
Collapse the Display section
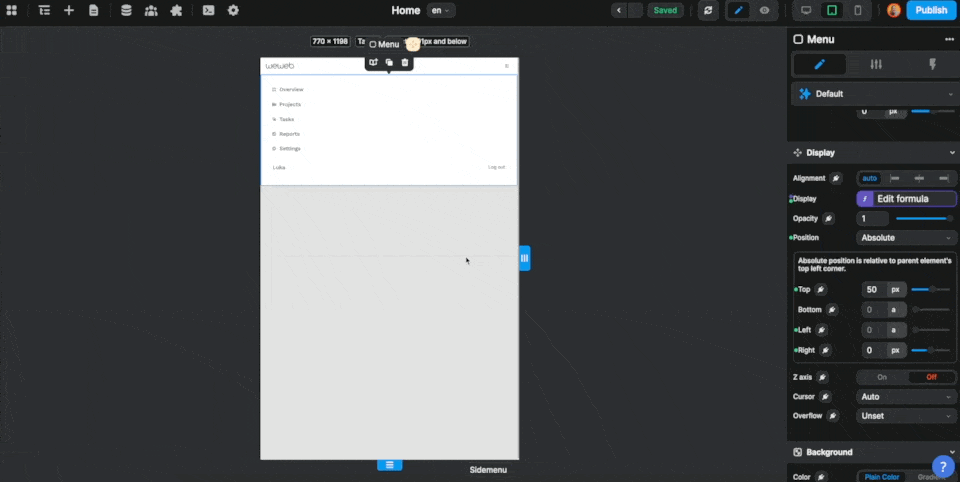click(x=952, y=153)
